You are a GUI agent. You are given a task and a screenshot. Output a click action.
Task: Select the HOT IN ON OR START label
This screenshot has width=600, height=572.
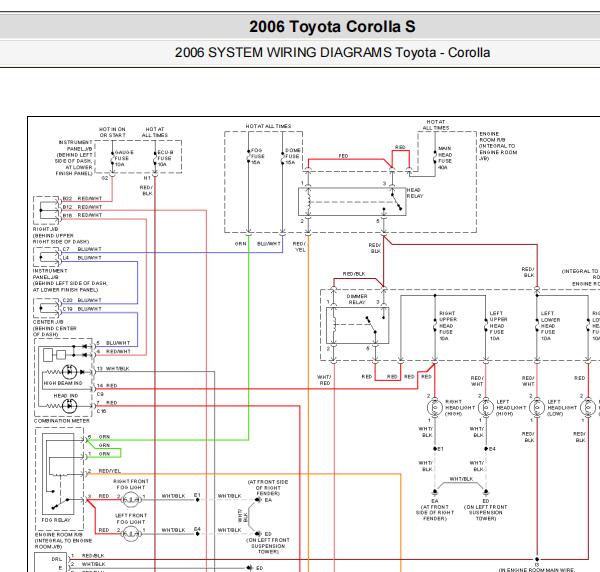tap(112, 132)
